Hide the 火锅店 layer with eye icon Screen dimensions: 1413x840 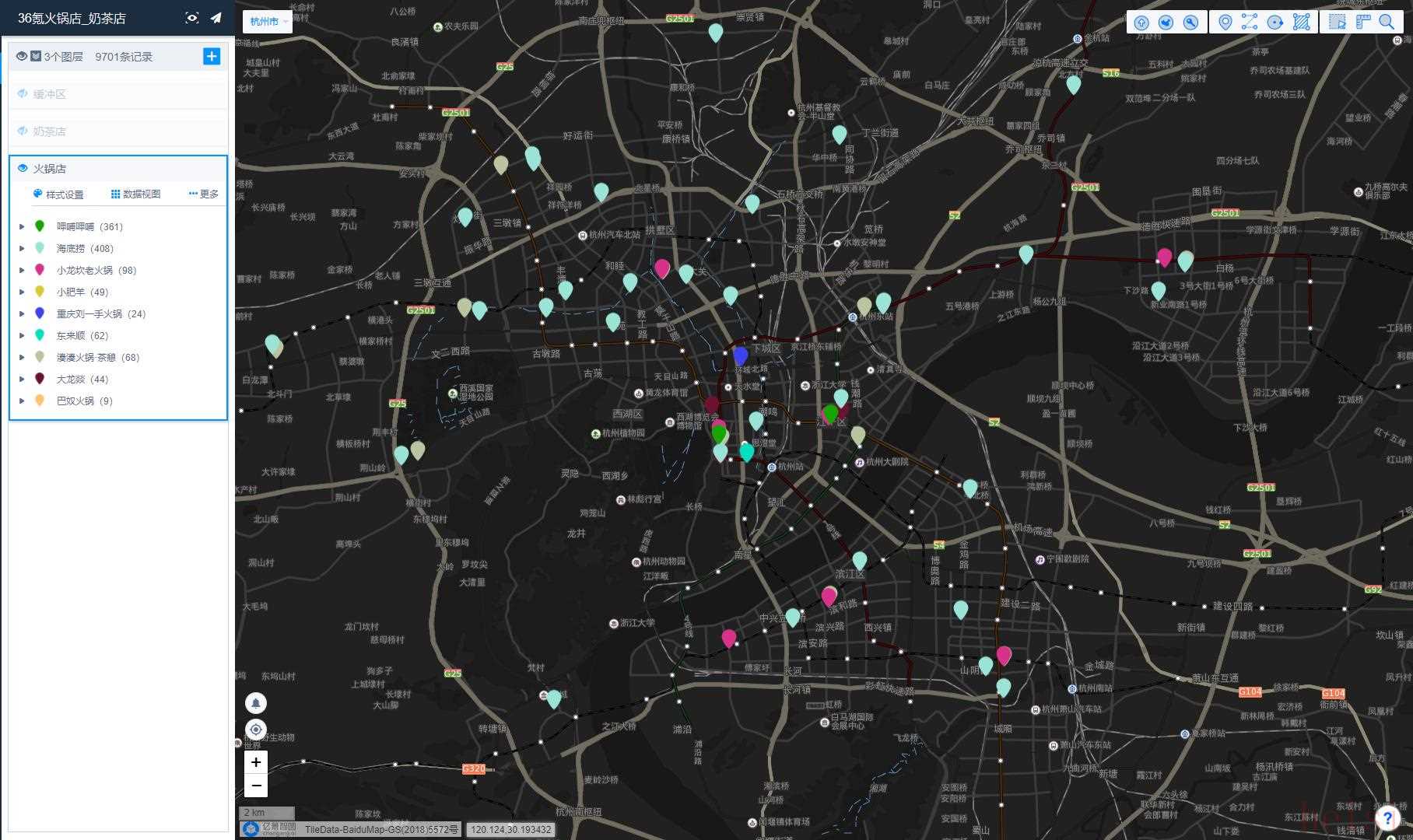coord(23,168)
